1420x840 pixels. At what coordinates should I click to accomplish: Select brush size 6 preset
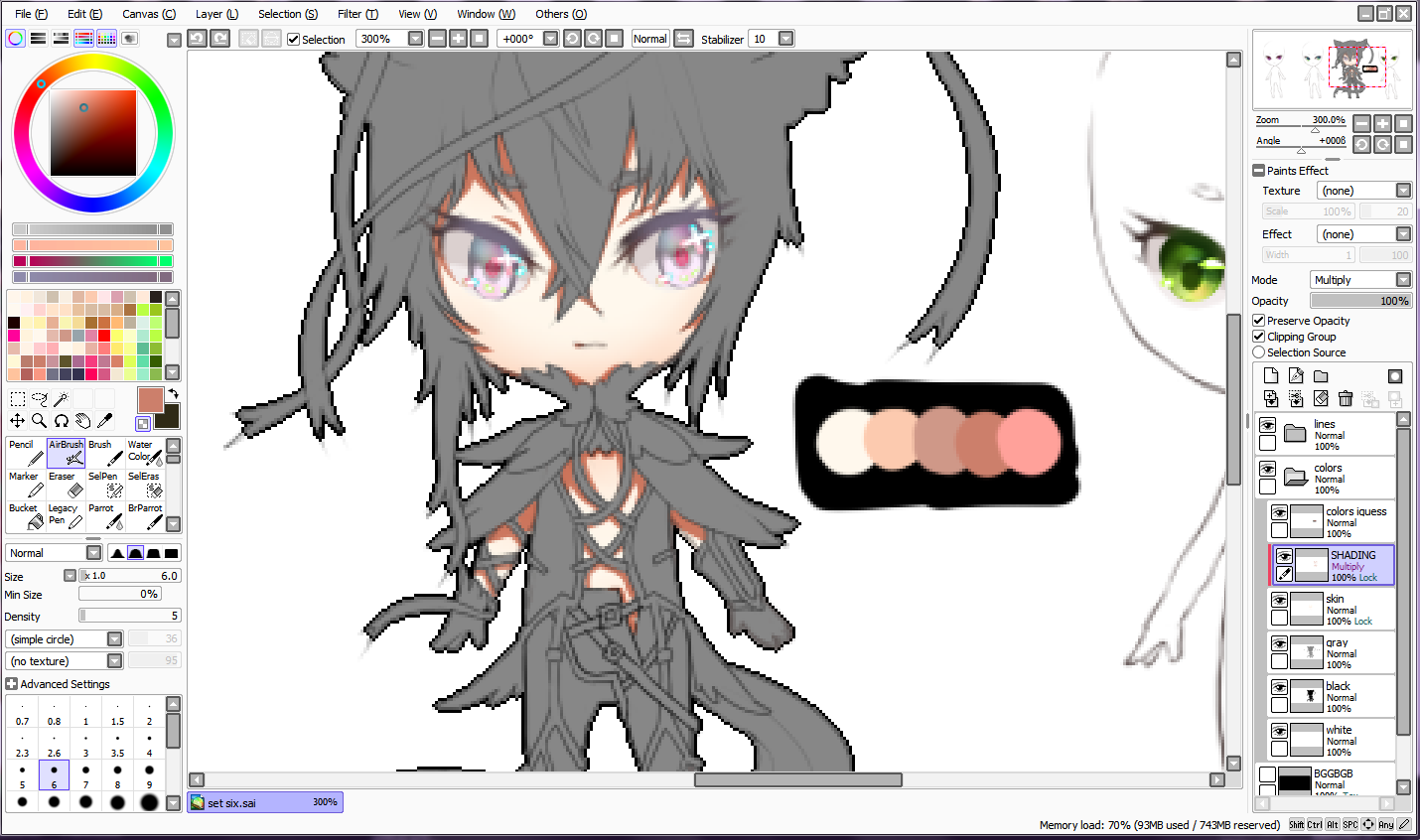click(54, 774)
